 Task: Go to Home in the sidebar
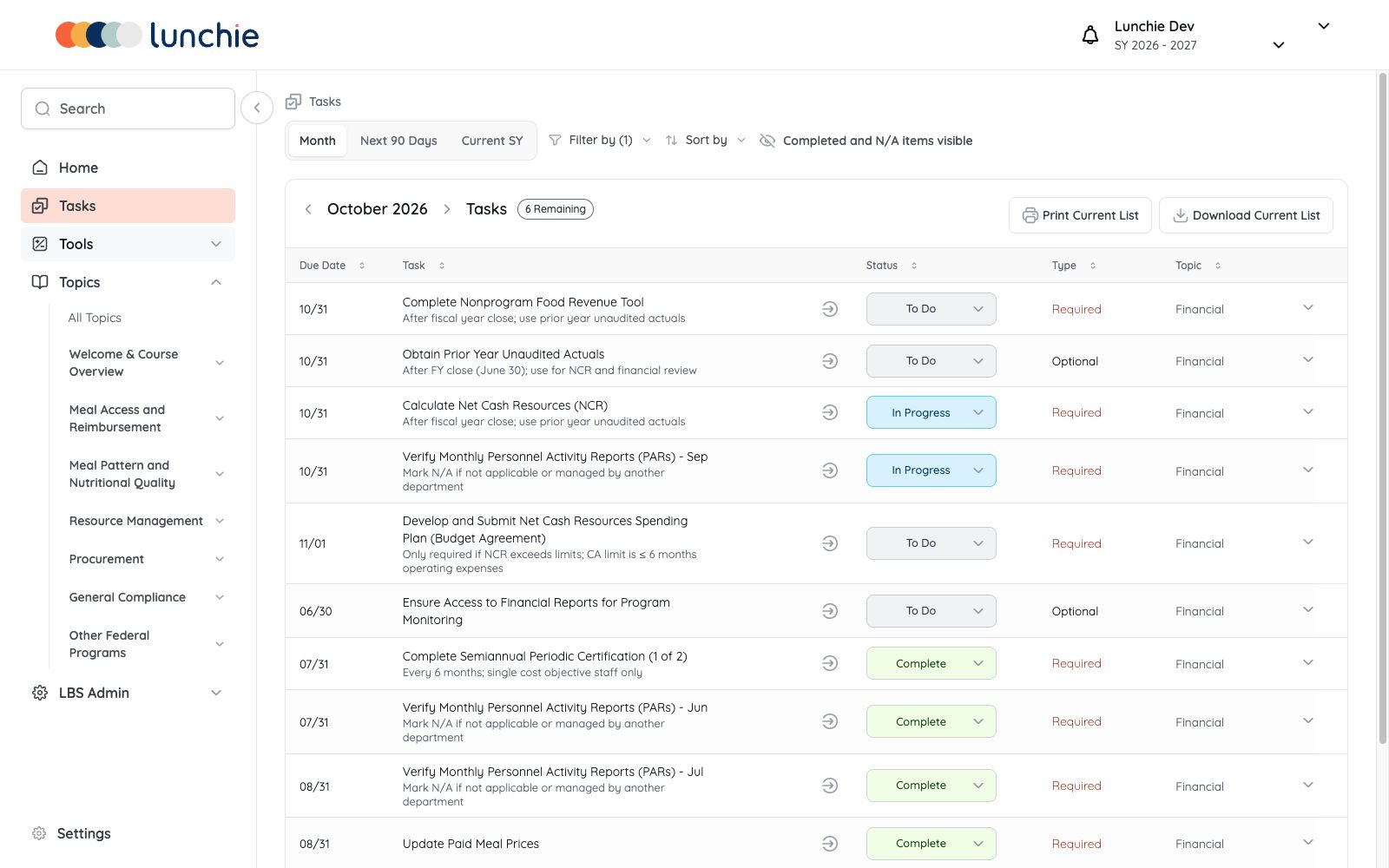[128, 168]
